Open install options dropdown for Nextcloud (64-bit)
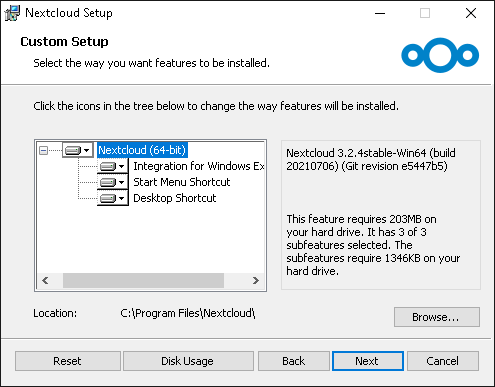 click(78, 150)
